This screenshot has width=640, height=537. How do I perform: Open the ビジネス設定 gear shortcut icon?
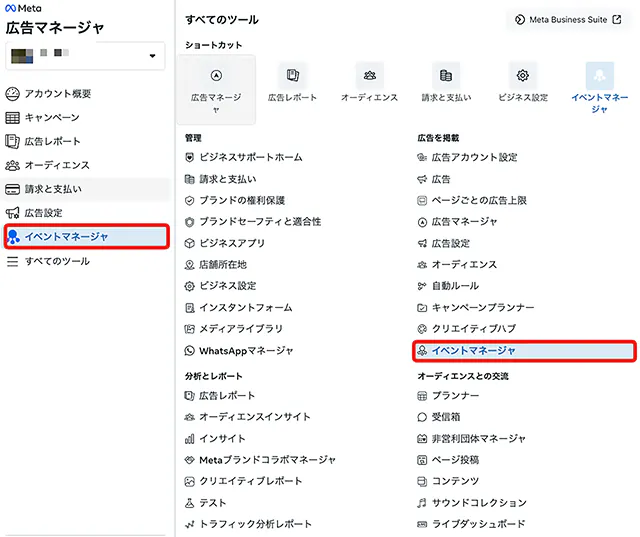(x=523, y=75)
